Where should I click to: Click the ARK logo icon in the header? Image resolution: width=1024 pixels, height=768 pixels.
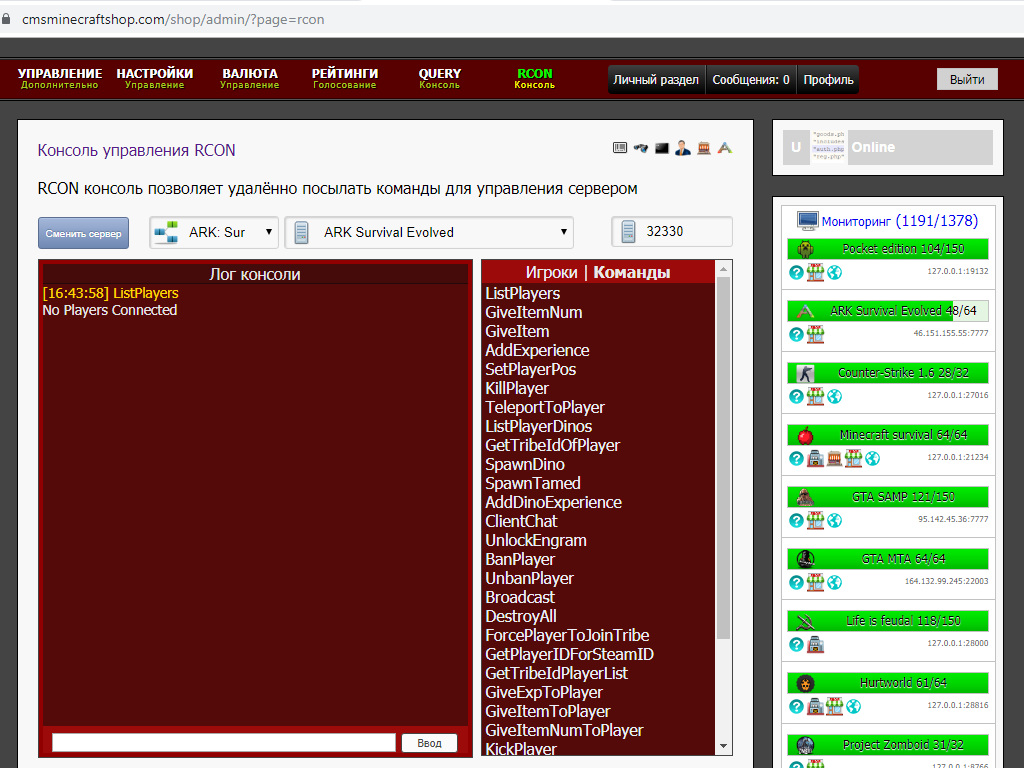725,148
